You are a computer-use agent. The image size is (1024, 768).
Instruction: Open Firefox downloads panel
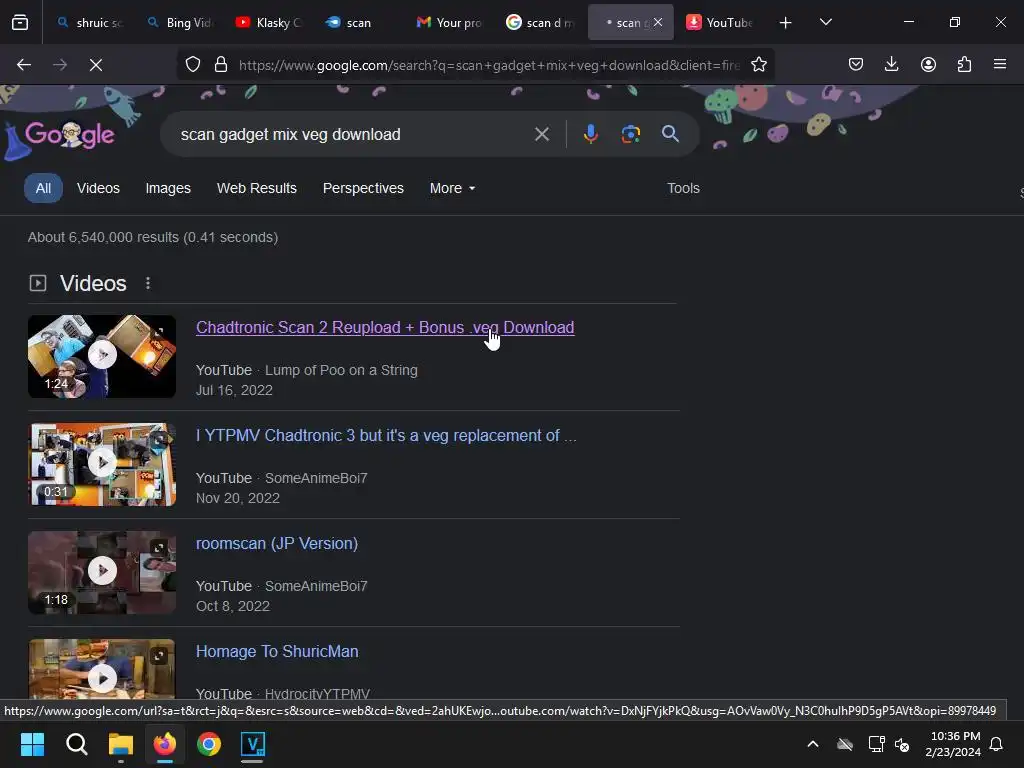pos(891,64)
